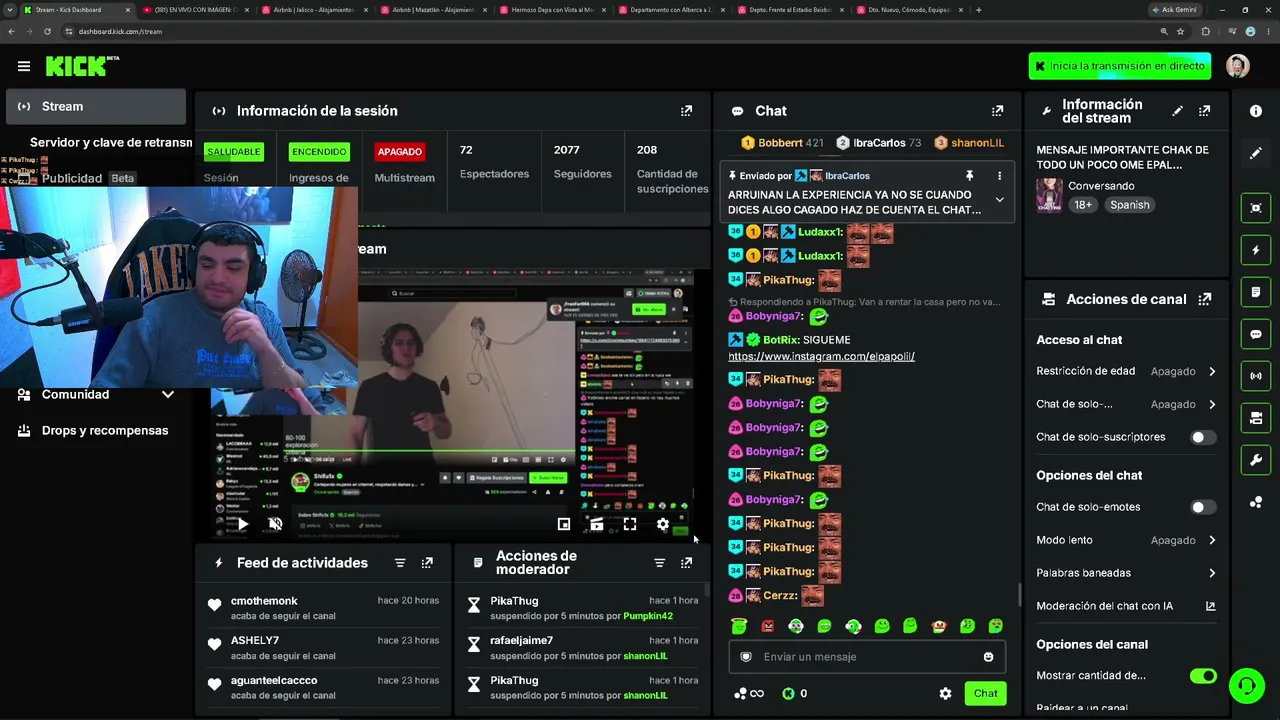Edit stream info with the pencil beside Información del stream
Screen dimensions: 1280x720
coord(1177,111)
